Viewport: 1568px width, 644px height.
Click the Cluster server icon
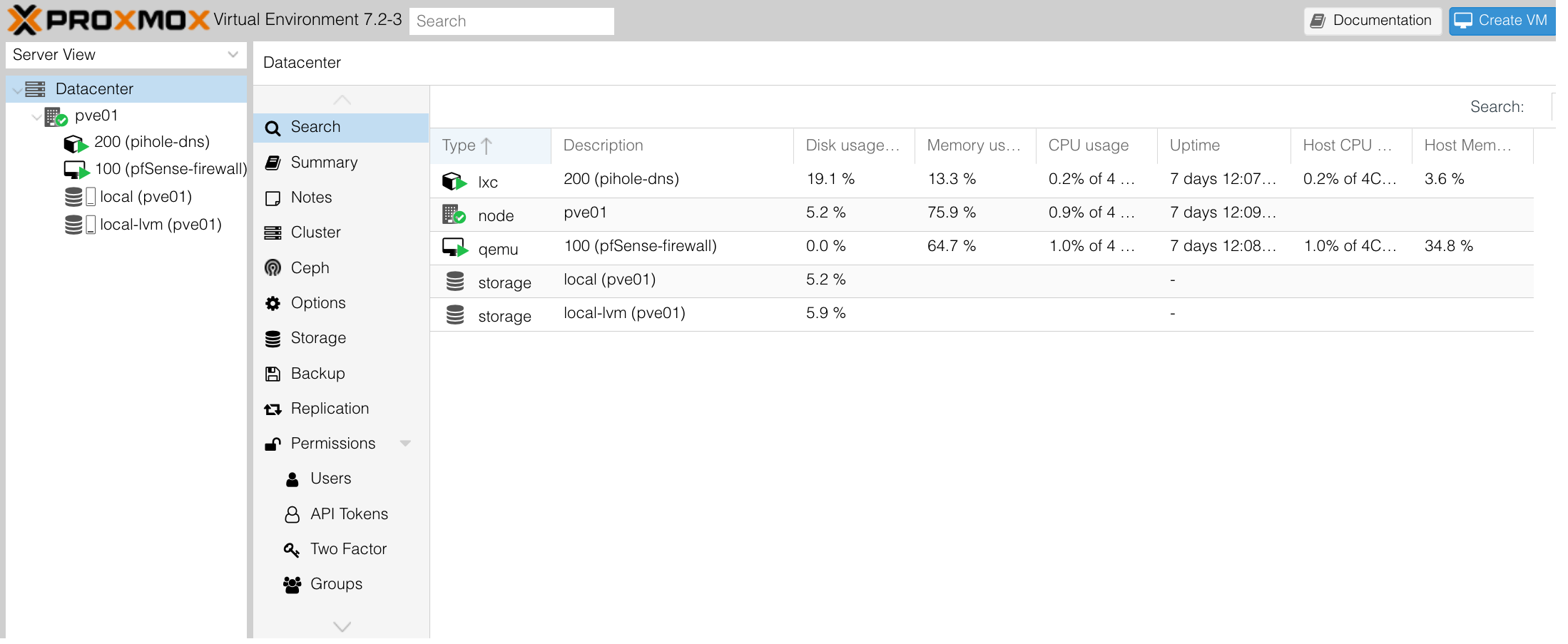tap(273, 232)
